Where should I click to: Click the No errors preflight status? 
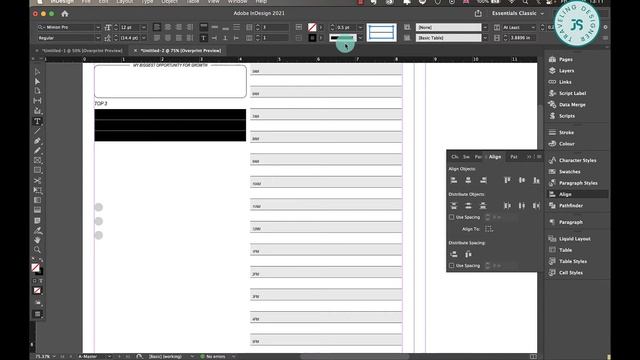[x=213, y=356]
